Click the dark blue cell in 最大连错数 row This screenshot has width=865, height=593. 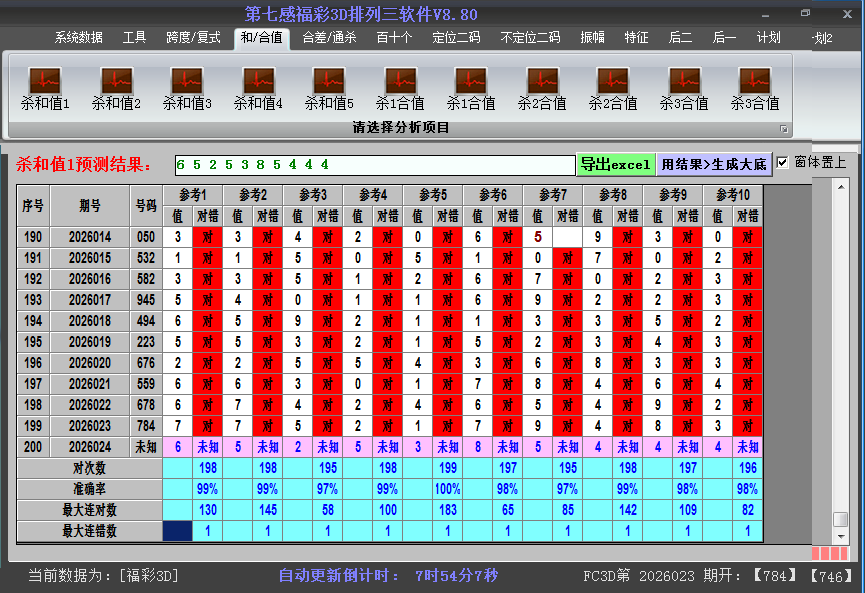(178, 531)
